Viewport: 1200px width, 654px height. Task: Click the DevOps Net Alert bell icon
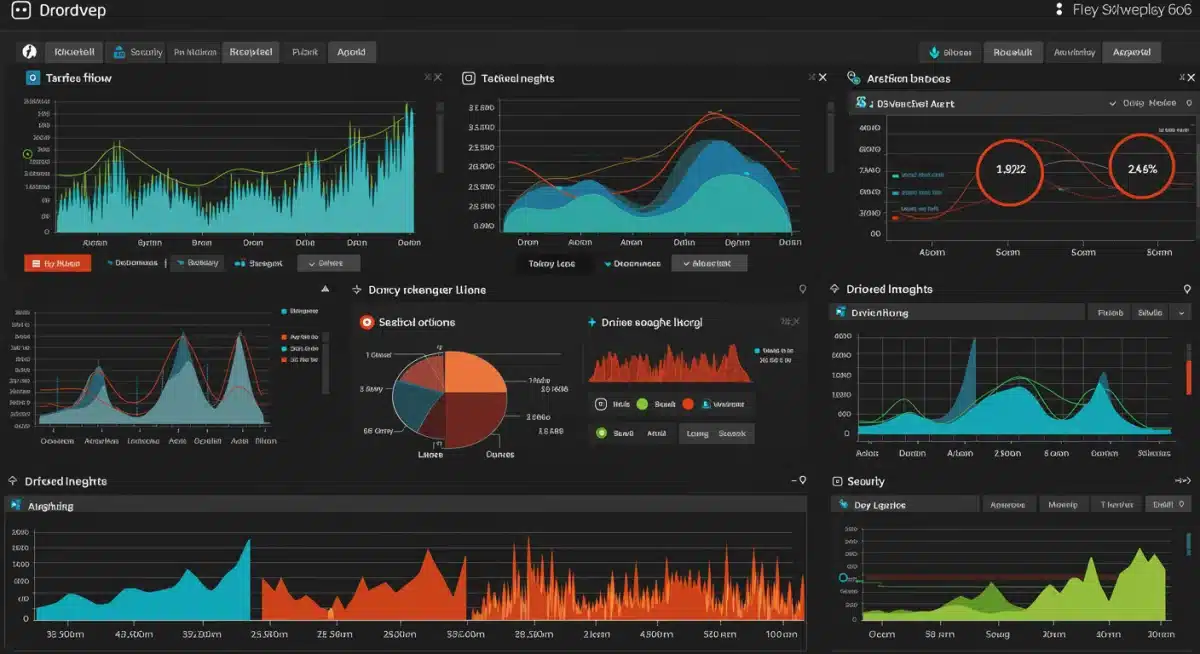click(x=861, y=103)
